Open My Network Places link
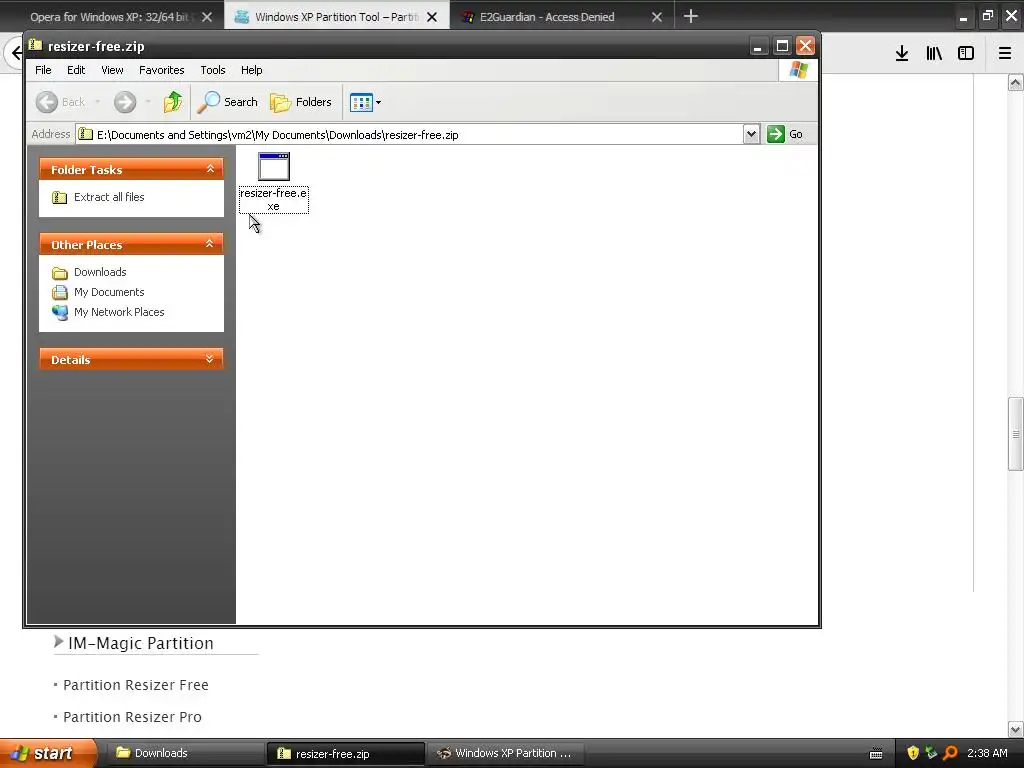1024x768 pixels. pos(119,312)
